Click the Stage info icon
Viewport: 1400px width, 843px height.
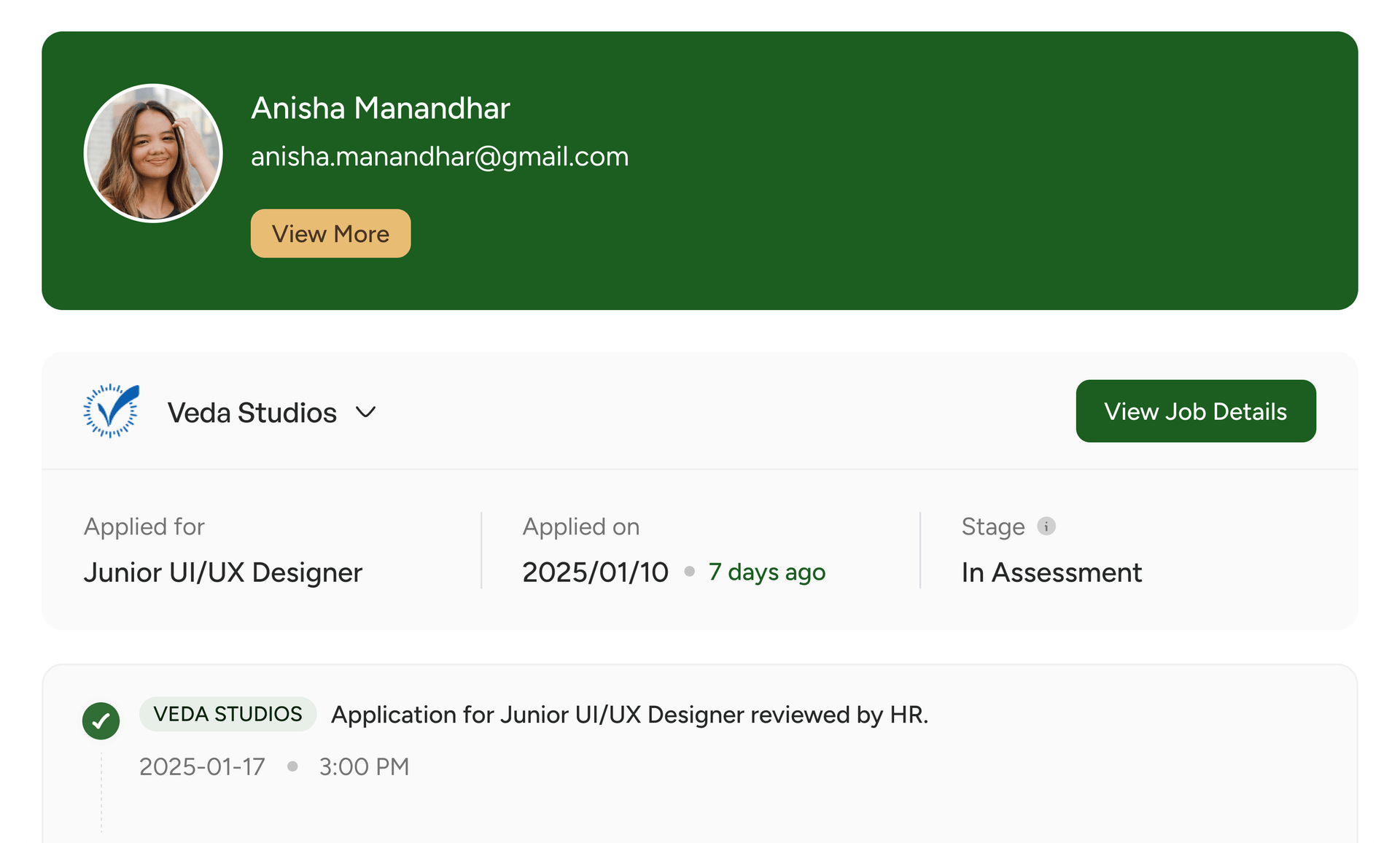pos(1046,526)
